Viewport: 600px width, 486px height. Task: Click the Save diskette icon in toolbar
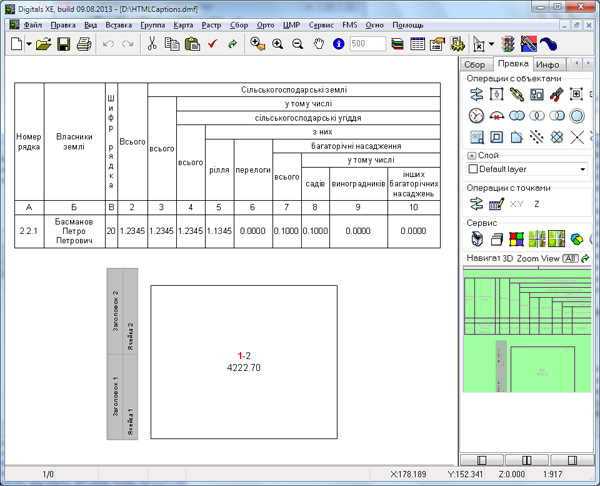pos(63,44)
